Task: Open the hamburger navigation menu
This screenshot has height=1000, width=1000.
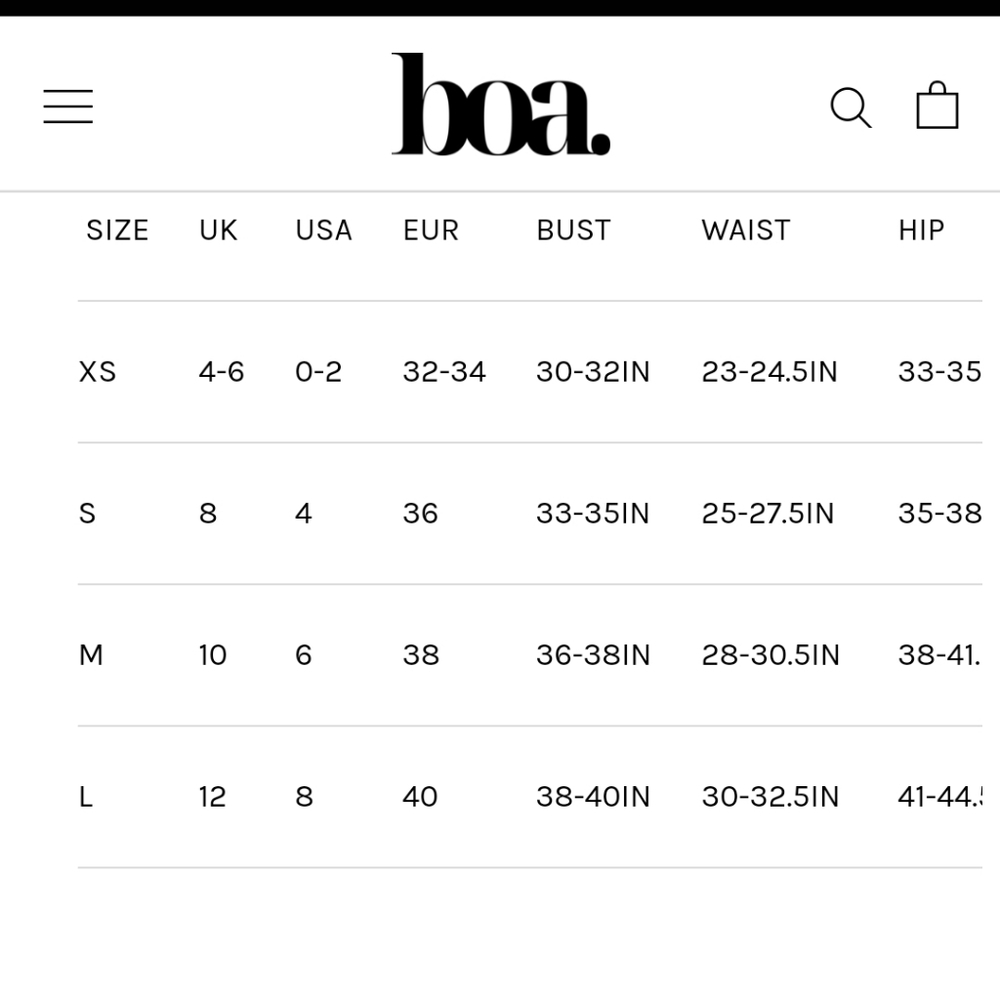Action: coord(68,107)
